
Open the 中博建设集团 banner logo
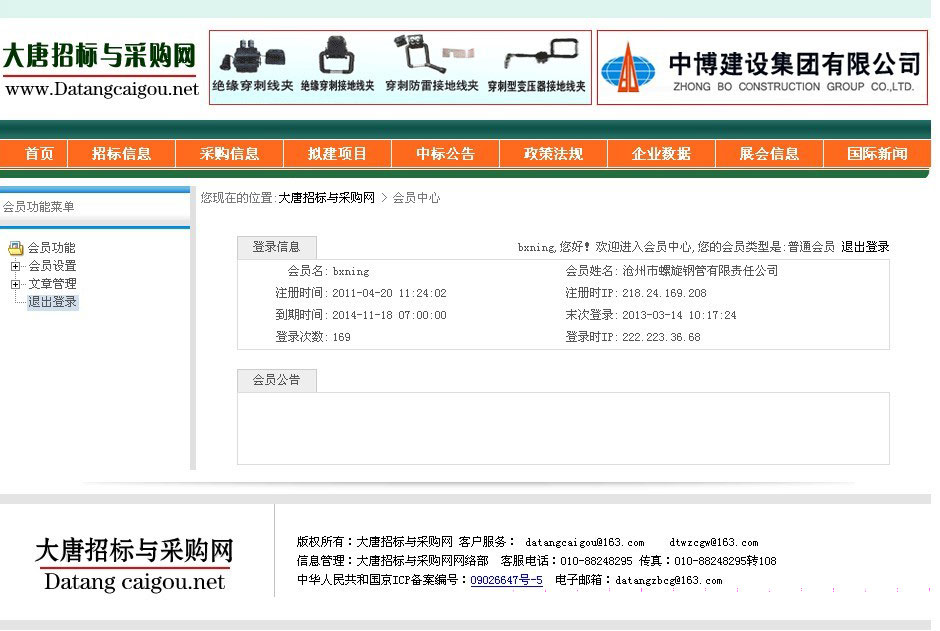762,68
